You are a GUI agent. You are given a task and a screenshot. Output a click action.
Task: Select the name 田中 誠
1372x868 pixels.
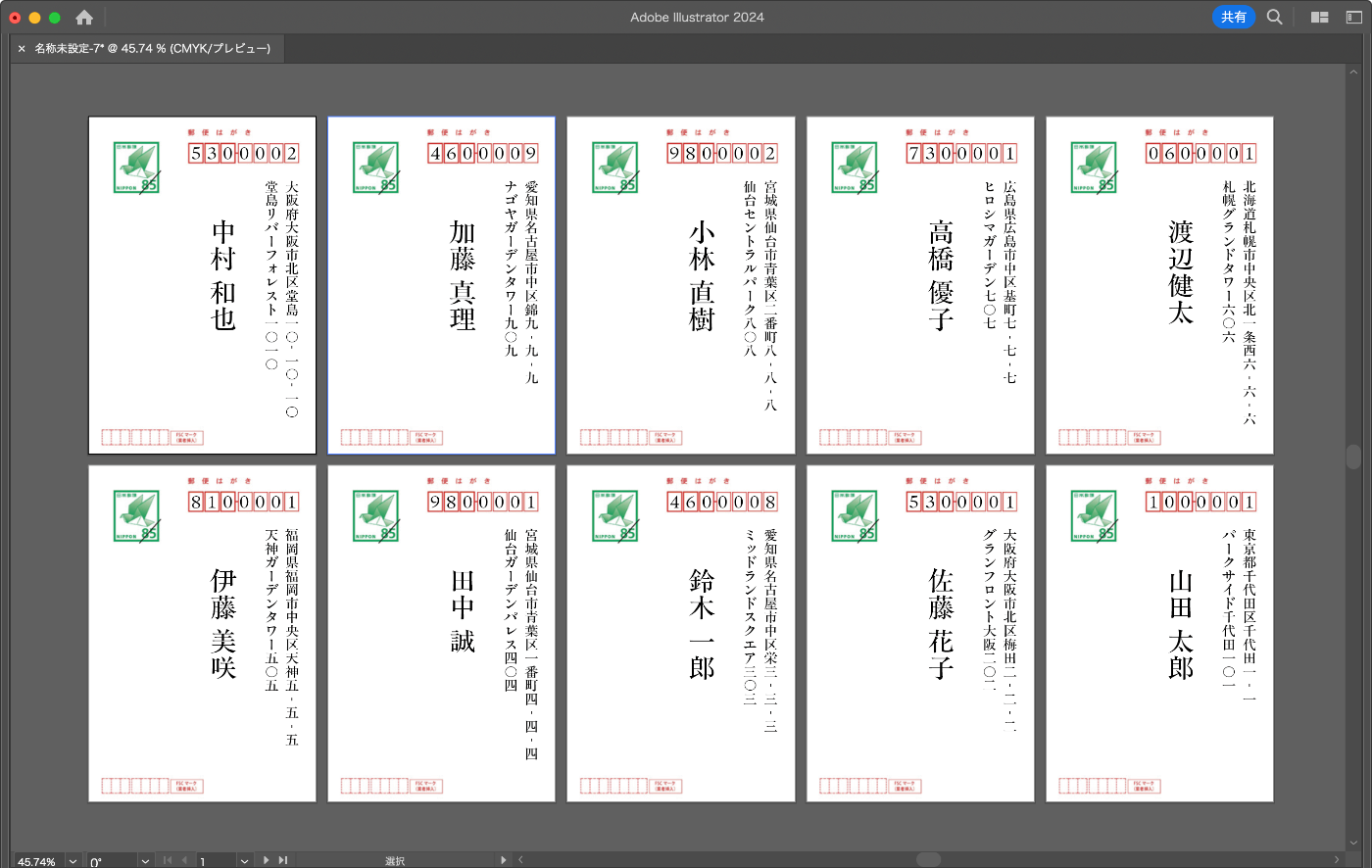click(x=463, y=610)
